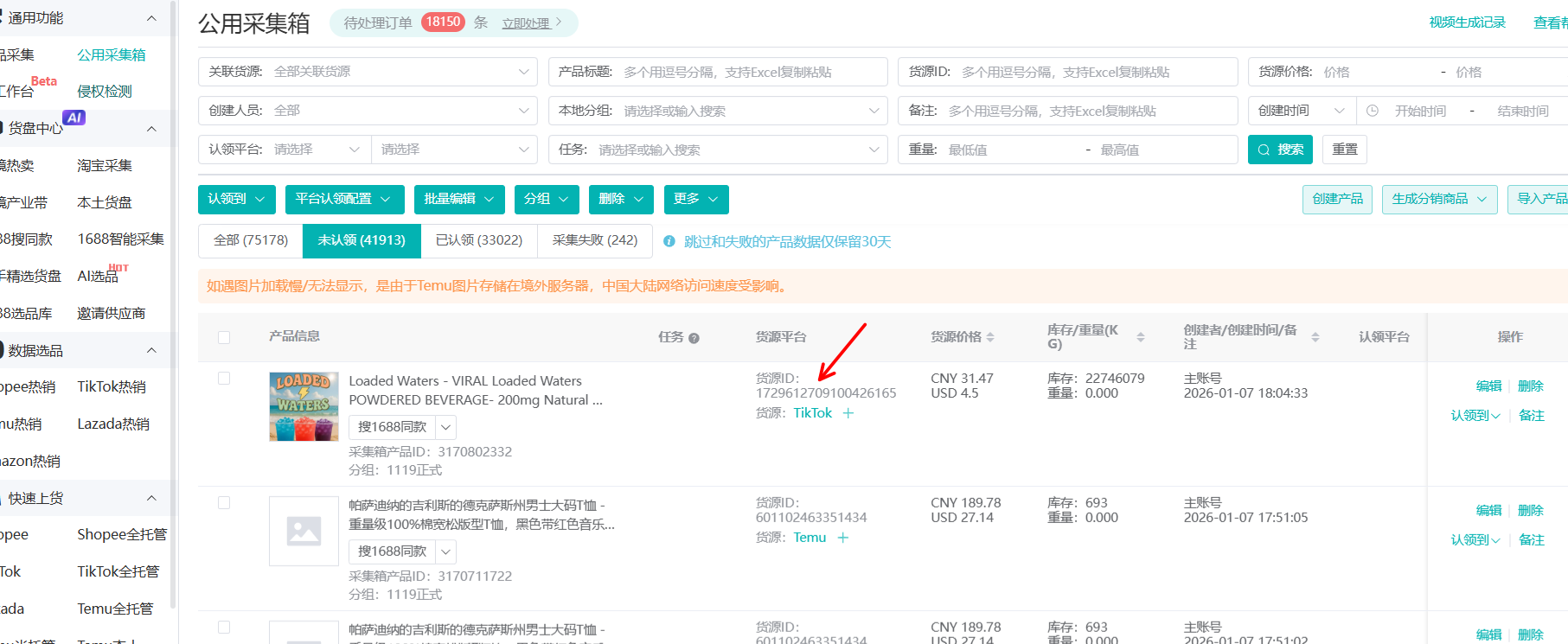Switch to the 已认领 (33022) tab
Viewport: 1568px width, 644px height.
pos(479,240)
